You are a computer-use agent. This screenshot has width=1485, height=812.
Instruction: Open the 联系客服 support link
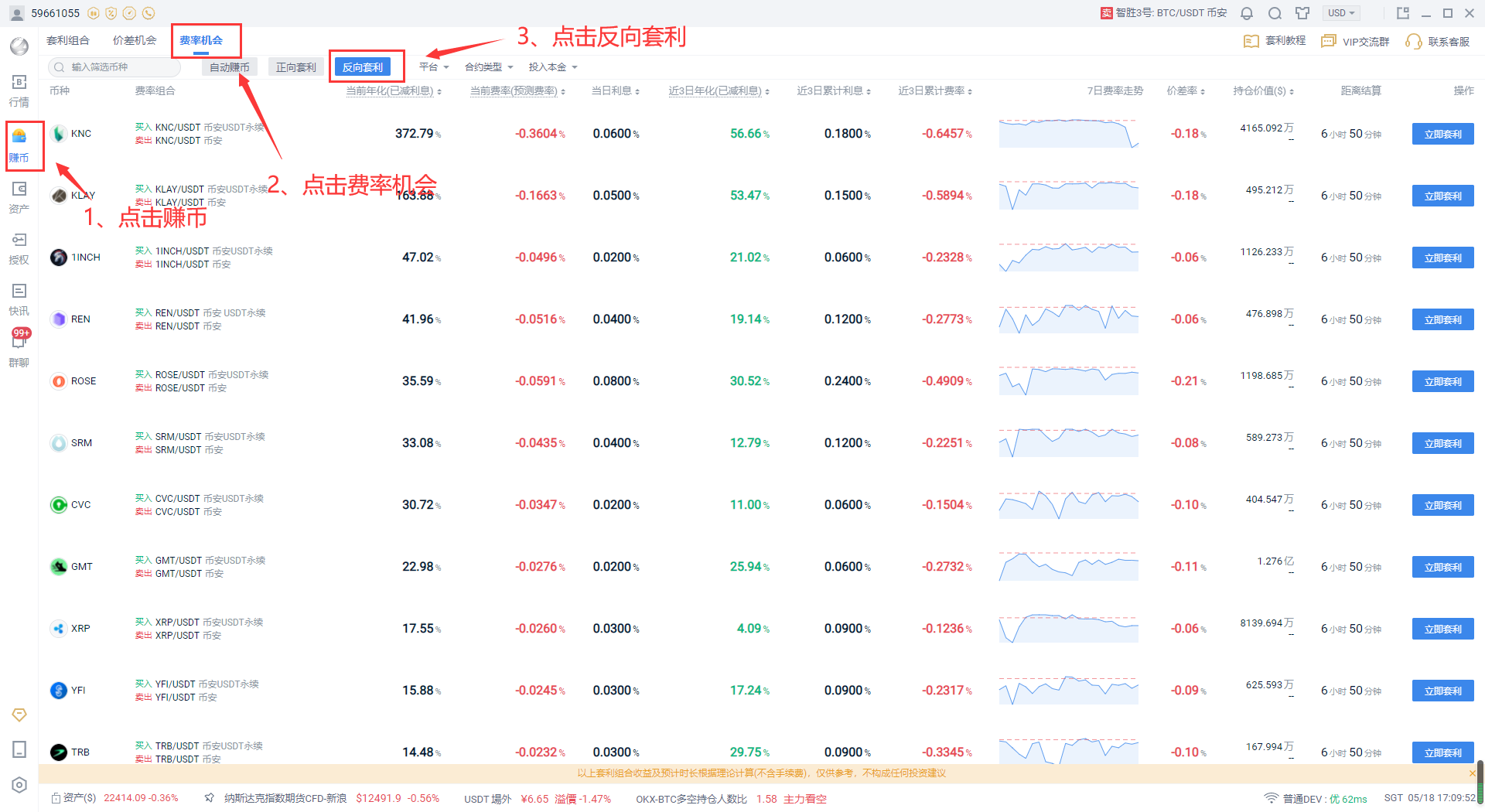[1438, 41]
